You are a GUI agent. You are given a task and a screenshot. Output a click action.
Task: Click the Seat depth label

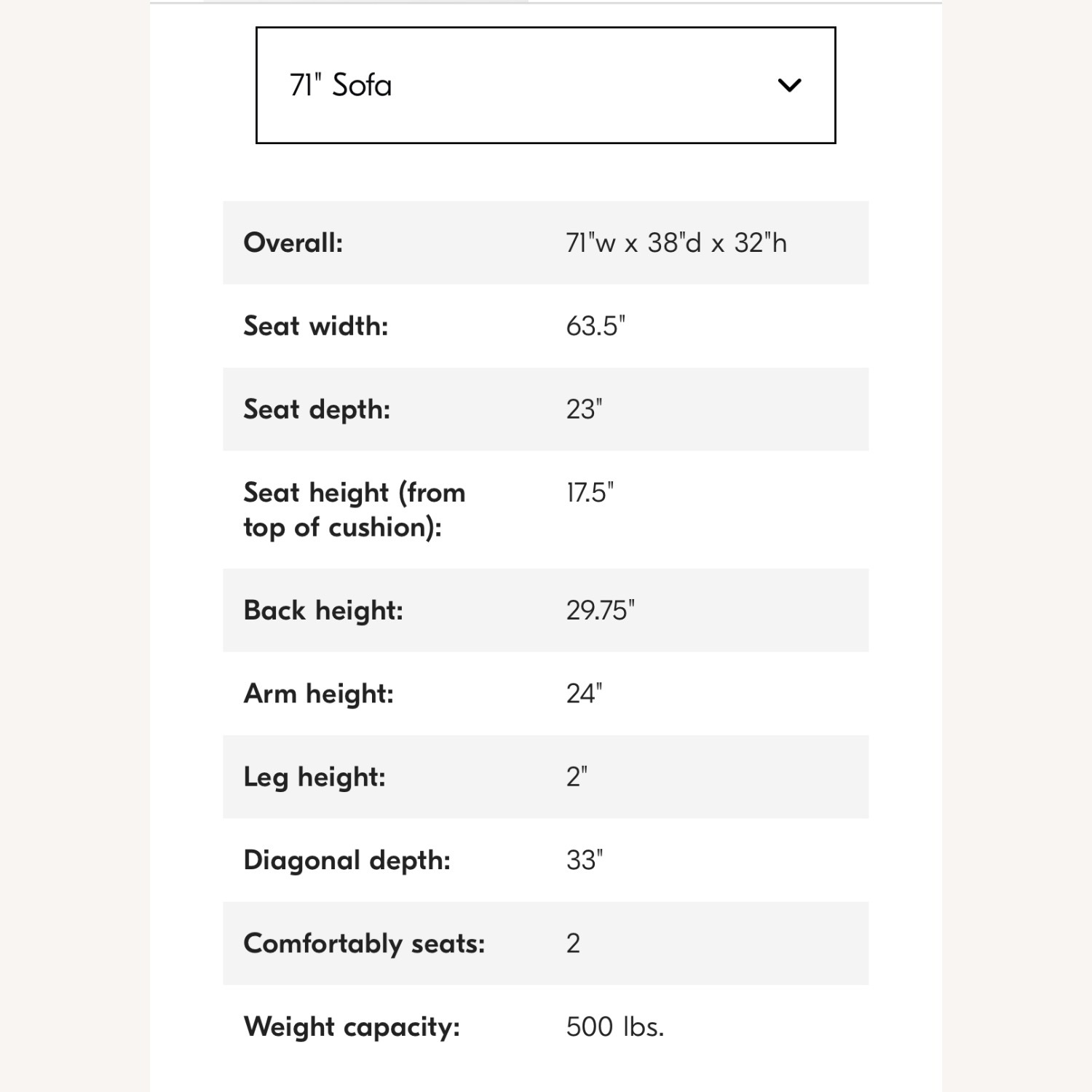[317, 409]
